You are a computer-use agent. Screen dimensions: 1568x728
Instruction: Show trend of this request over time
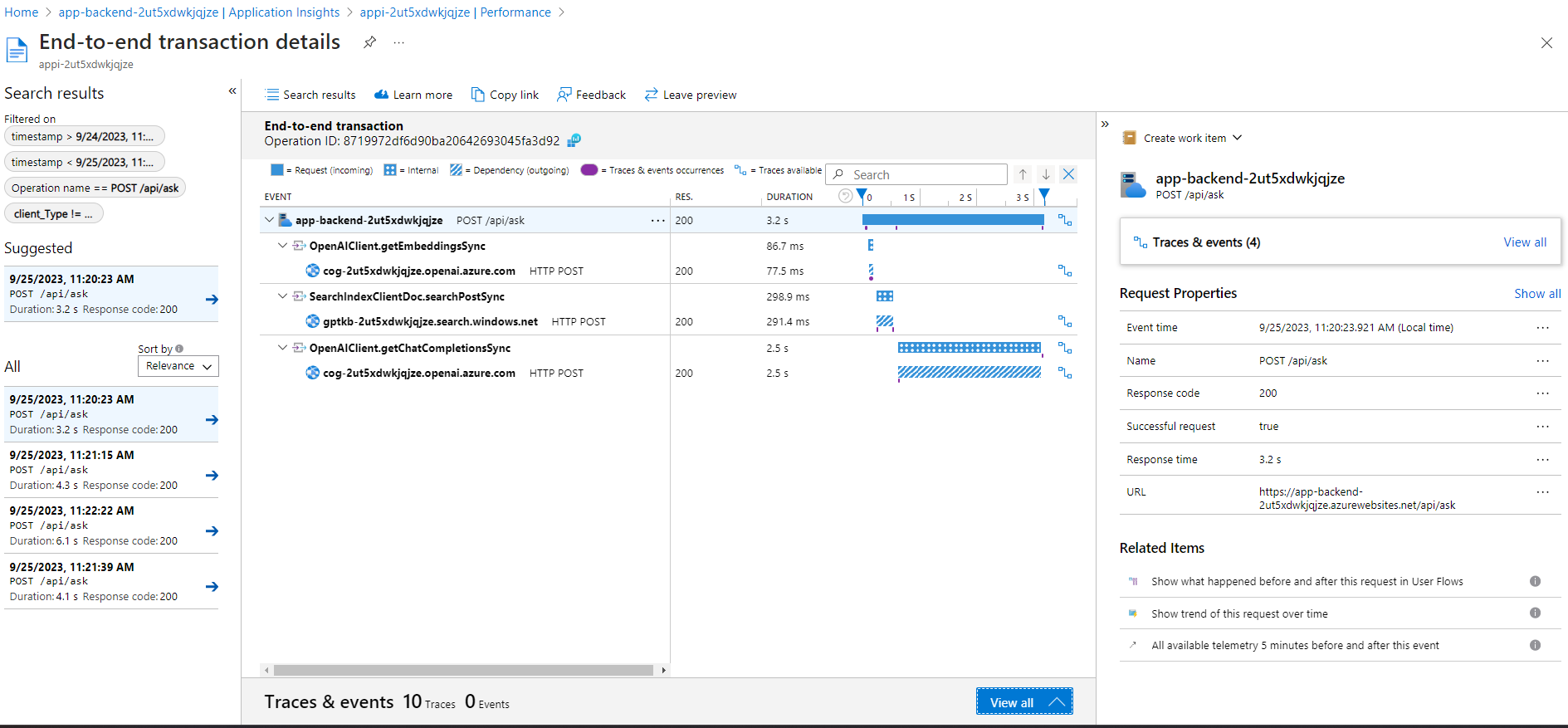coord(1239,614)
